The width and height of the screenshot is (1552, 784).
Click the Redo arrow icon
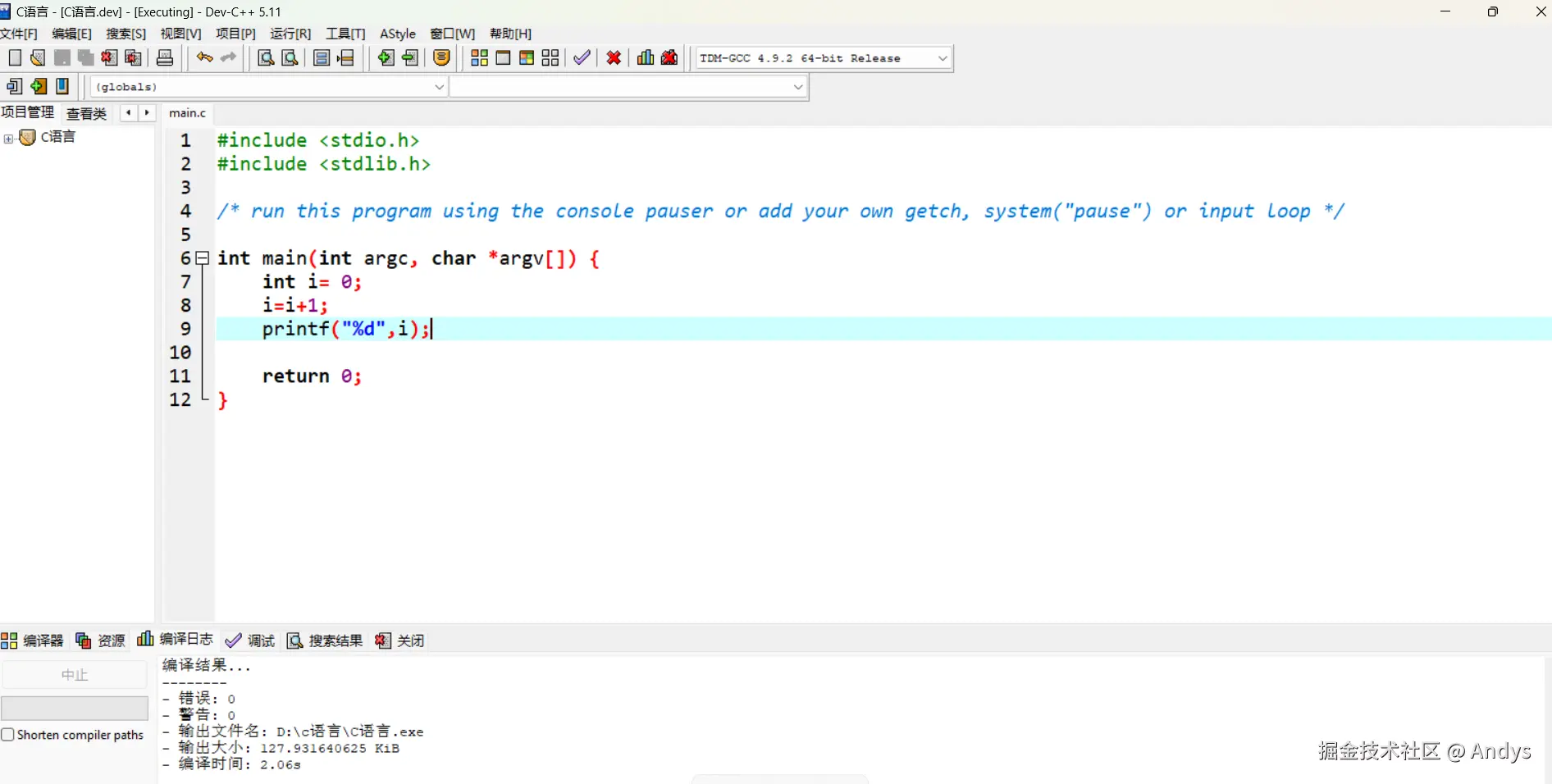(228, 57)
